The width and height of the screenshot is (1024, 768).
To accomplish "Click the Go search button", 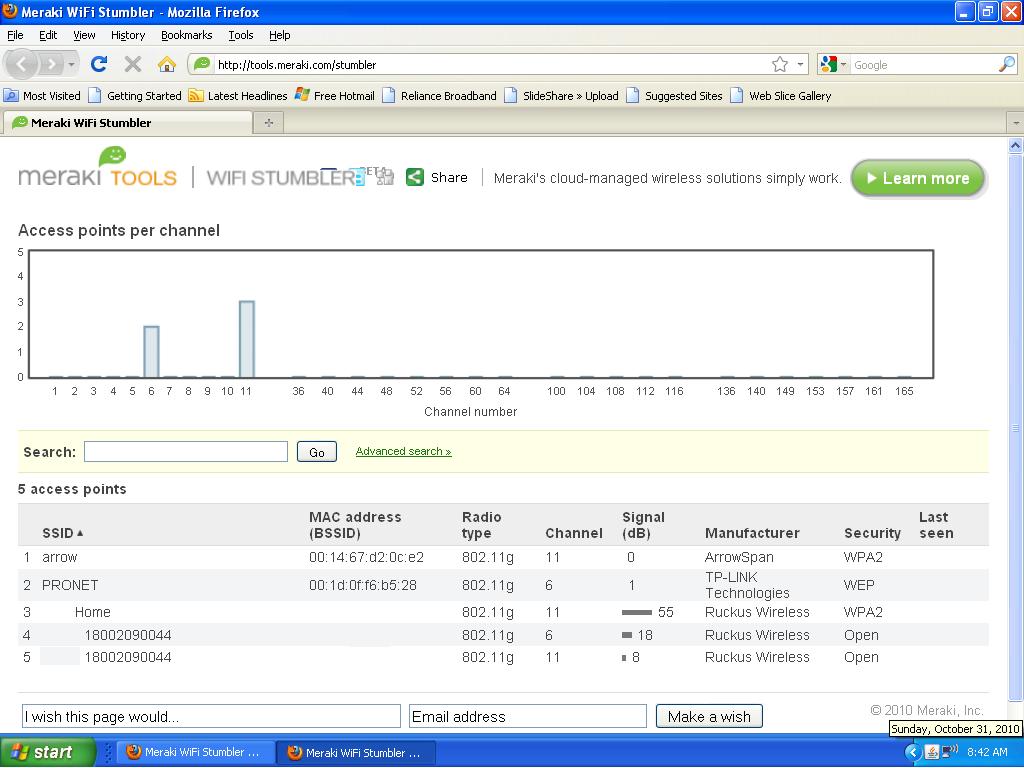I will pyautogui.click(x=317, y=452).
